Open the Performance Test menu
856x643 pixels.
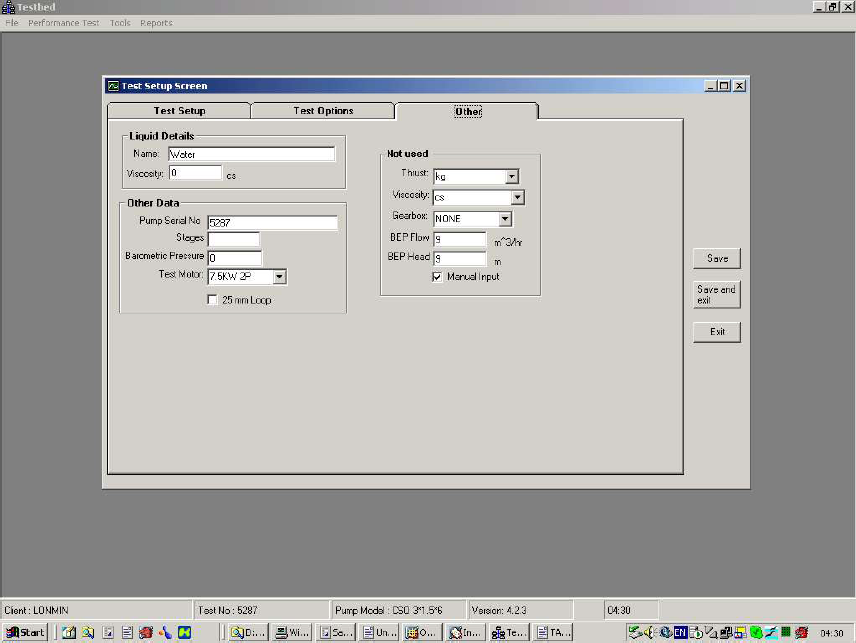64,23
